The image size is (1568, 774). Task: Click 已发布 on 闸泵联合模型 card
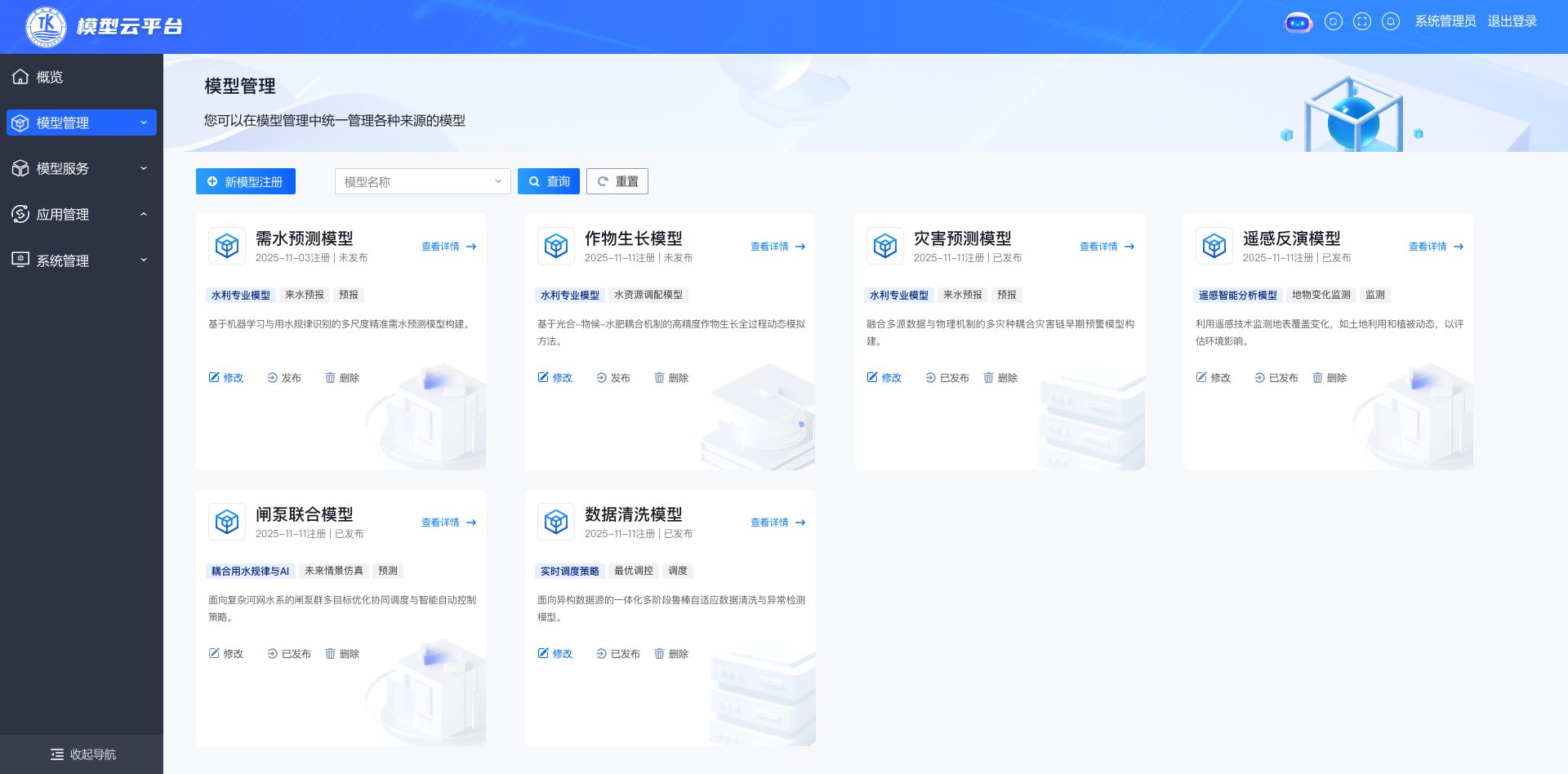click(x=289, y=654)
